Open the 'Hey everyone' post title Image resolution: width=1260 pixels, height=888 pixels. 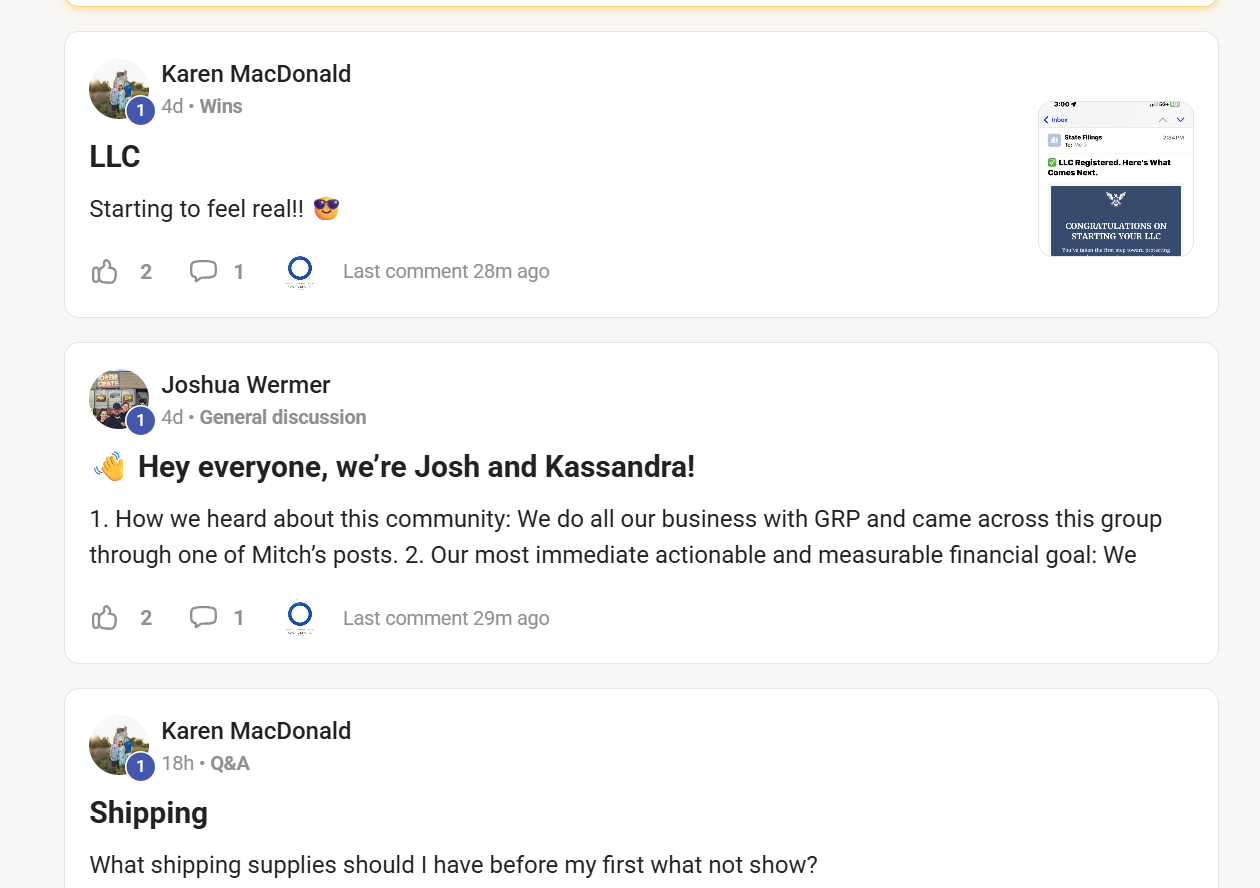coord(416,467)
